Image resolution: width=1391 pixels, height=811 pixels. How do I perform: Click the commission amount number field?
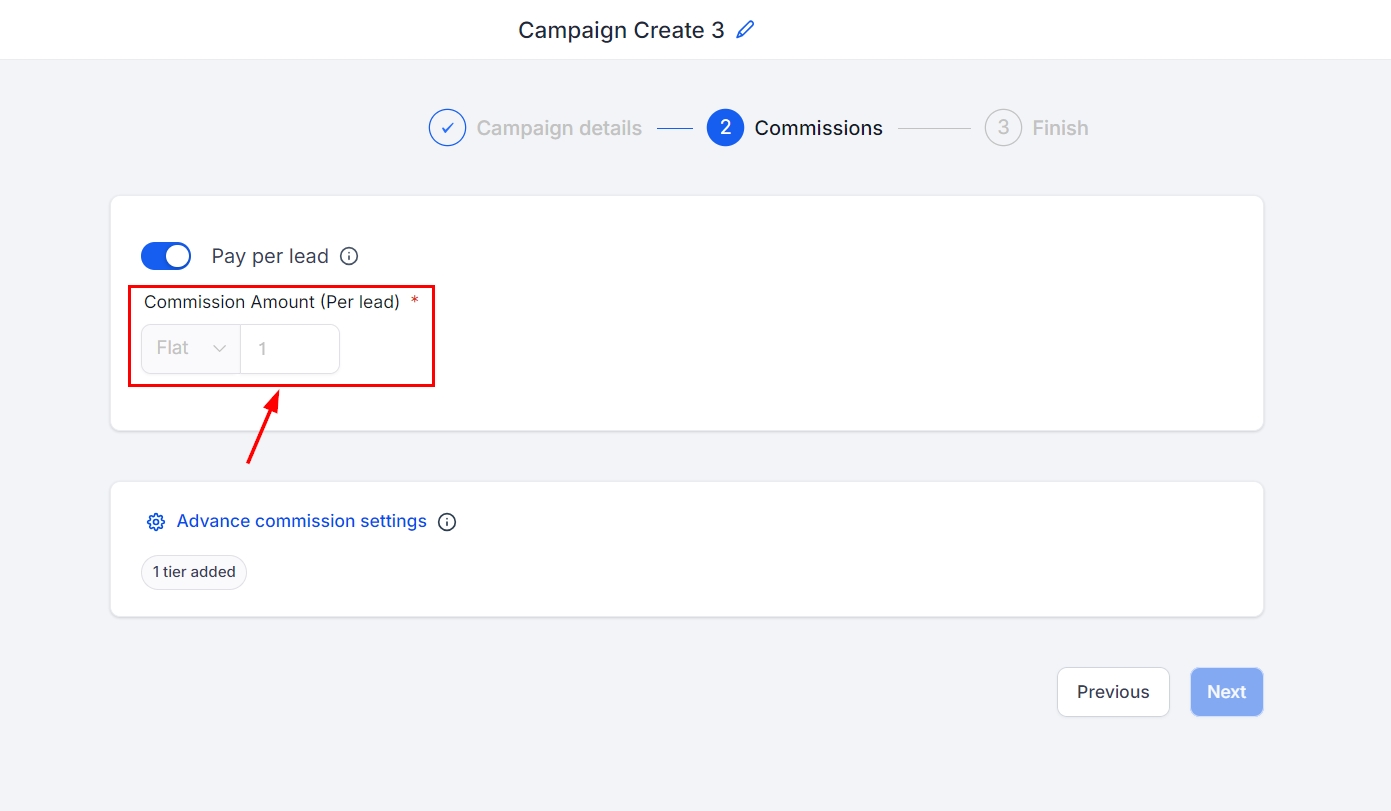pyautogui.click(x=290, y=349)
